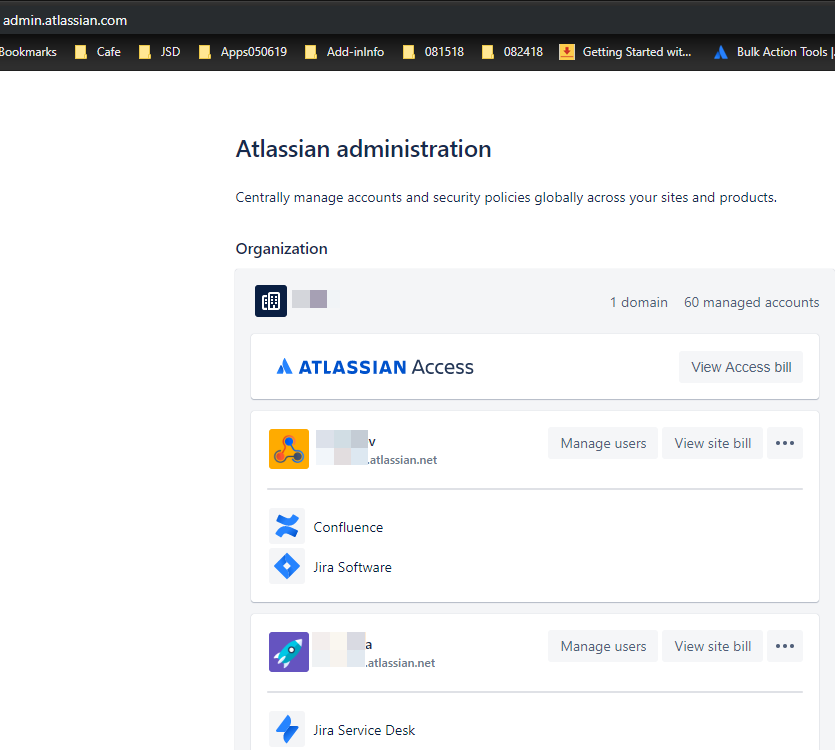Screen dimensions: 835x750
Task: Click the Atlassian administration page title
Action: [x=363, y=149]
